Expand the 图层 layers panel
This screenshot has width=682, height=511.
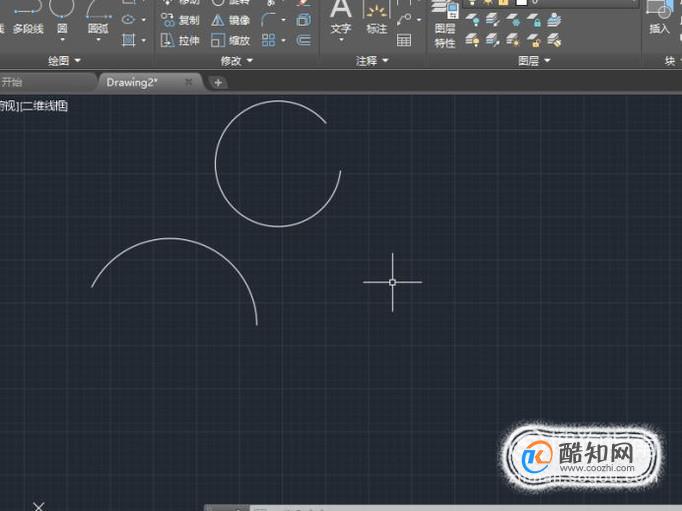pos(534,60)
